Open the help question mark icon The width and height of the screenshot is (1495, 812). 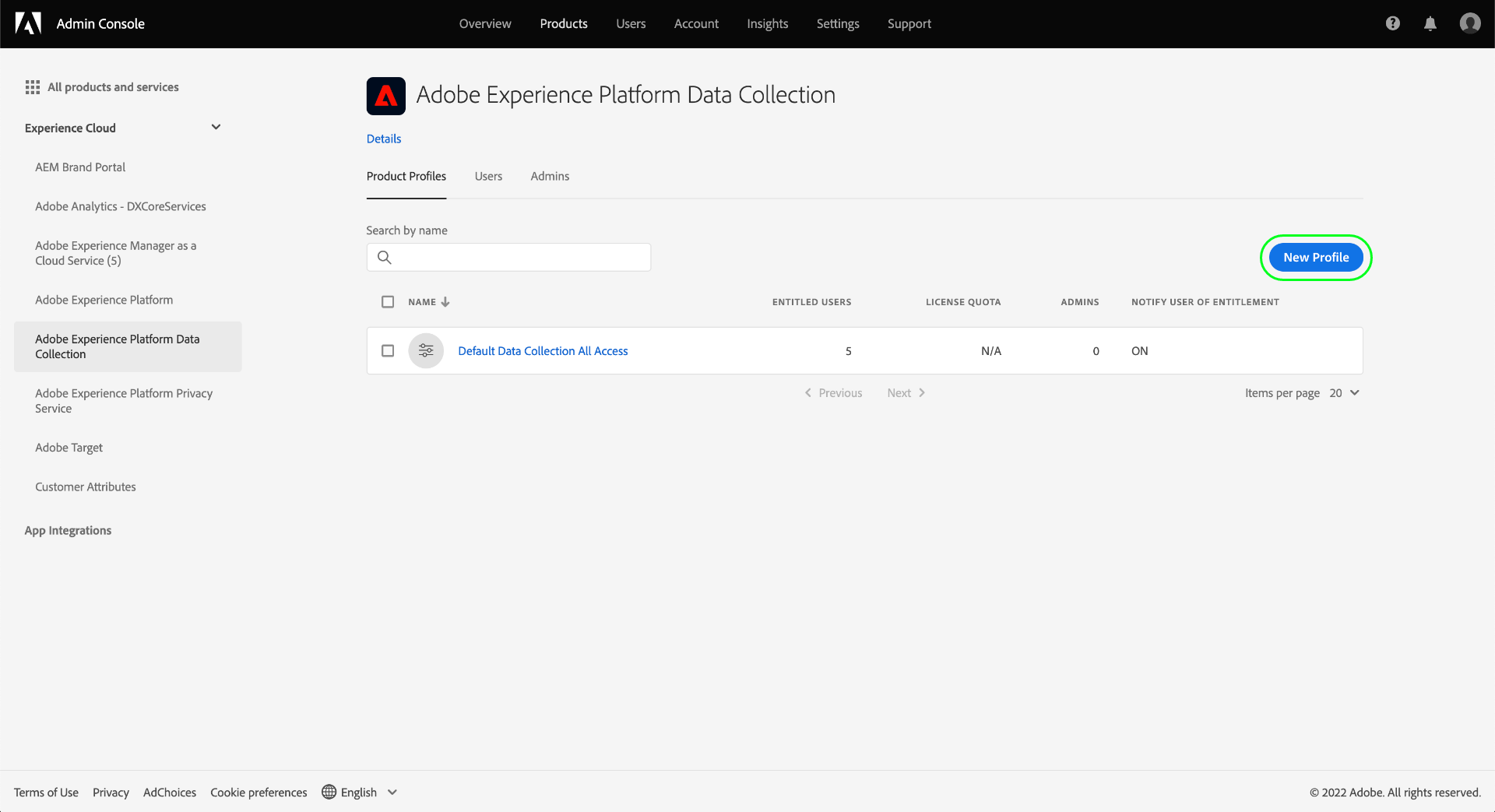click(x=1392, y=23)
